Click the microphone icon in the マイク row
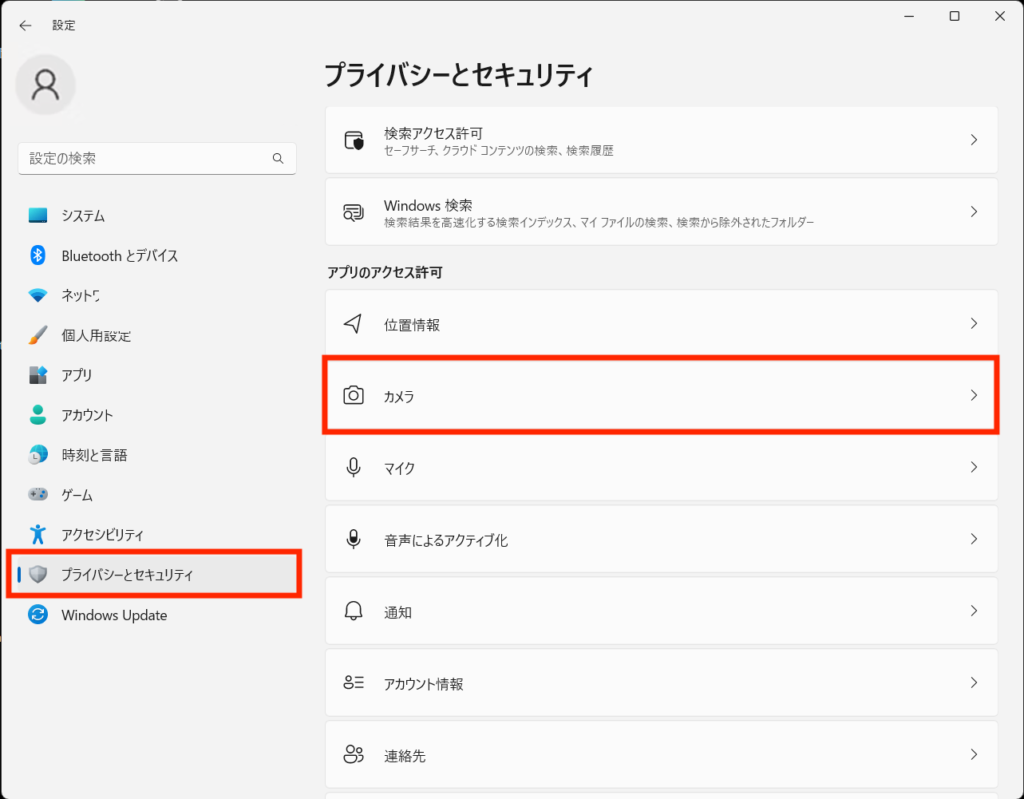 [353, 468]
